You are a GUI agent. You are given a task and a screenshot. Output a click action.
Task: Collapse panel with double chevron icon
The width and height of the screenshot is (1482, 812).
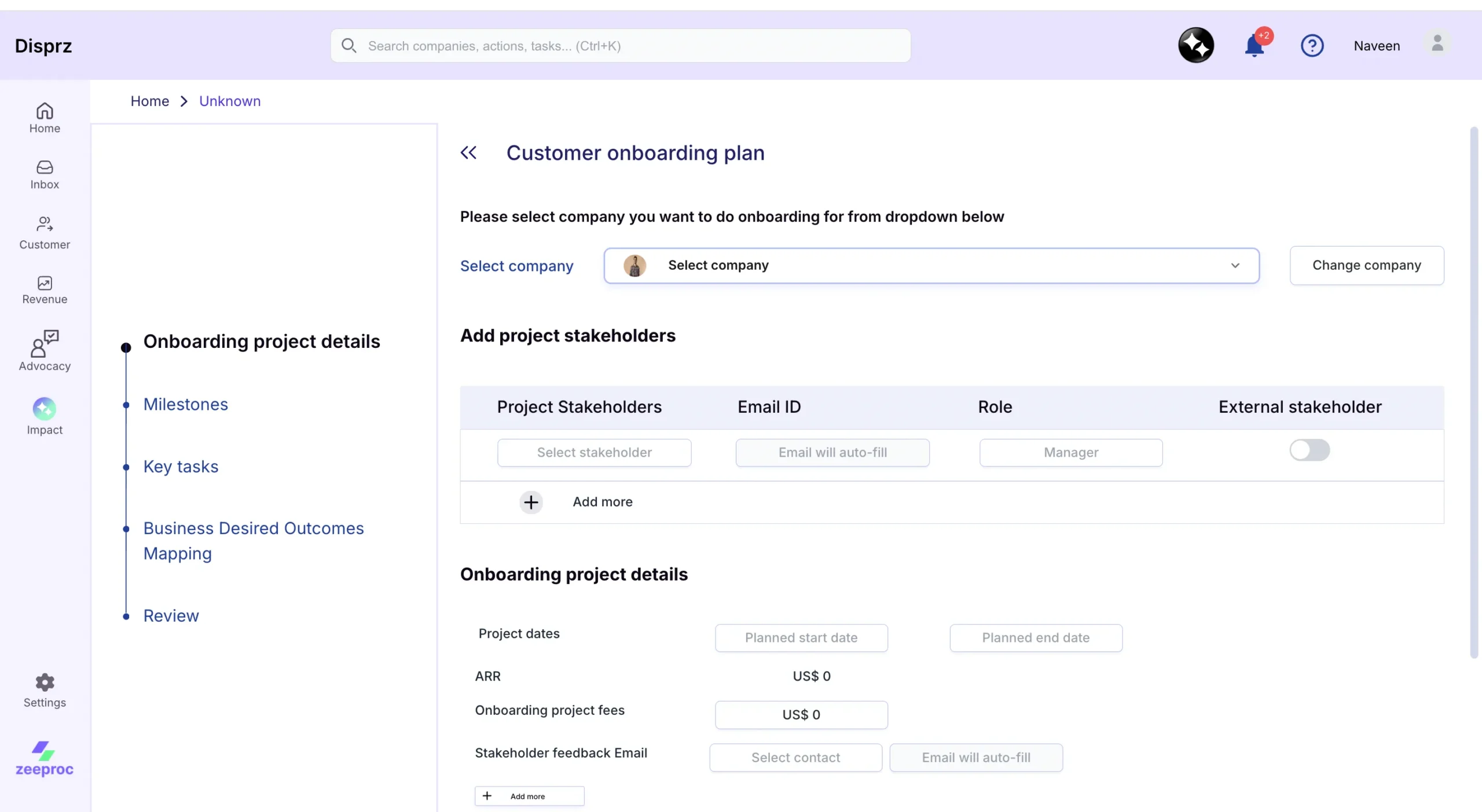[x=468, y=153]
